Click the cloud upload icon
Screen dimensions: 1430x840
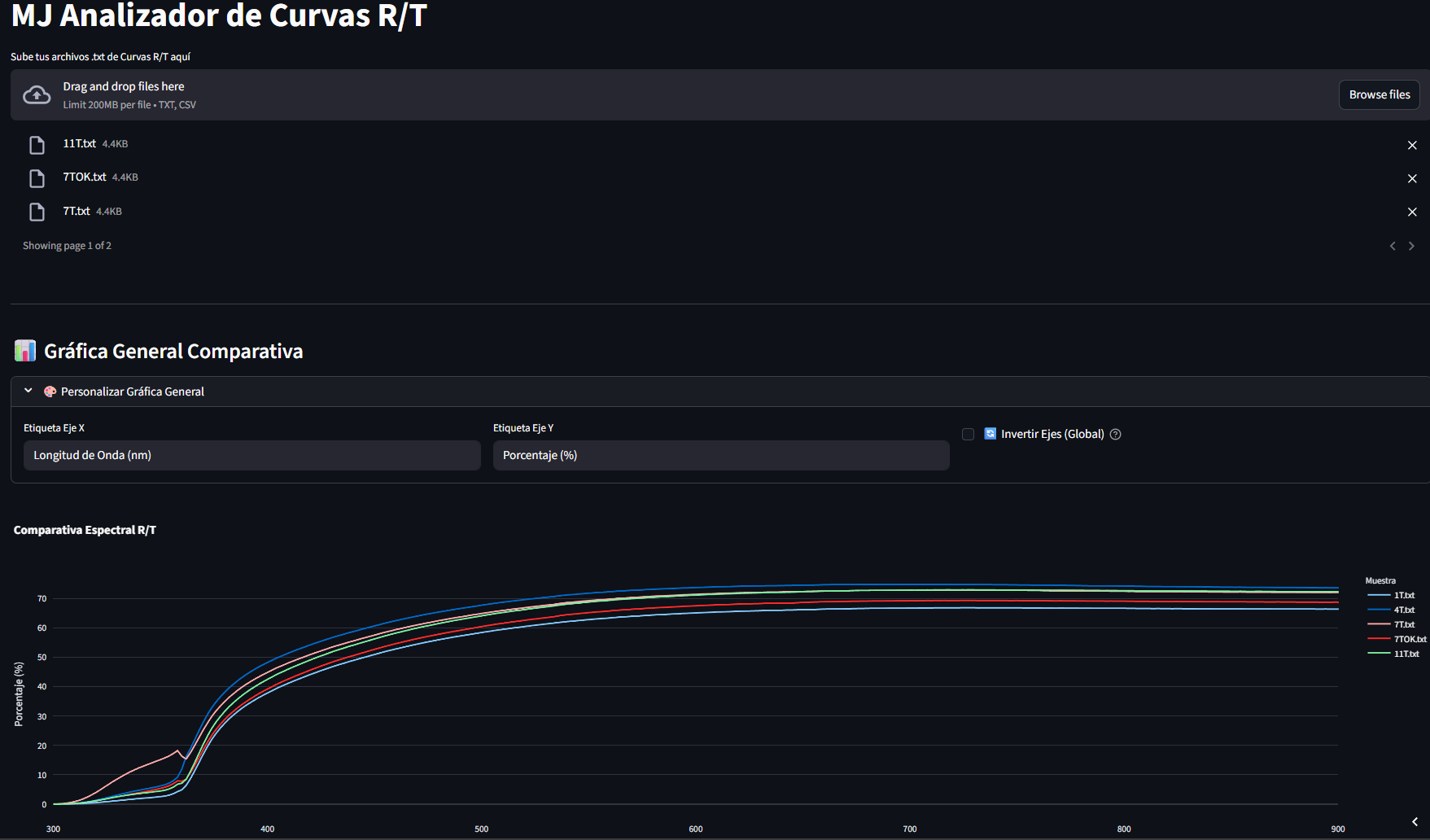click(x=37, y=95)
